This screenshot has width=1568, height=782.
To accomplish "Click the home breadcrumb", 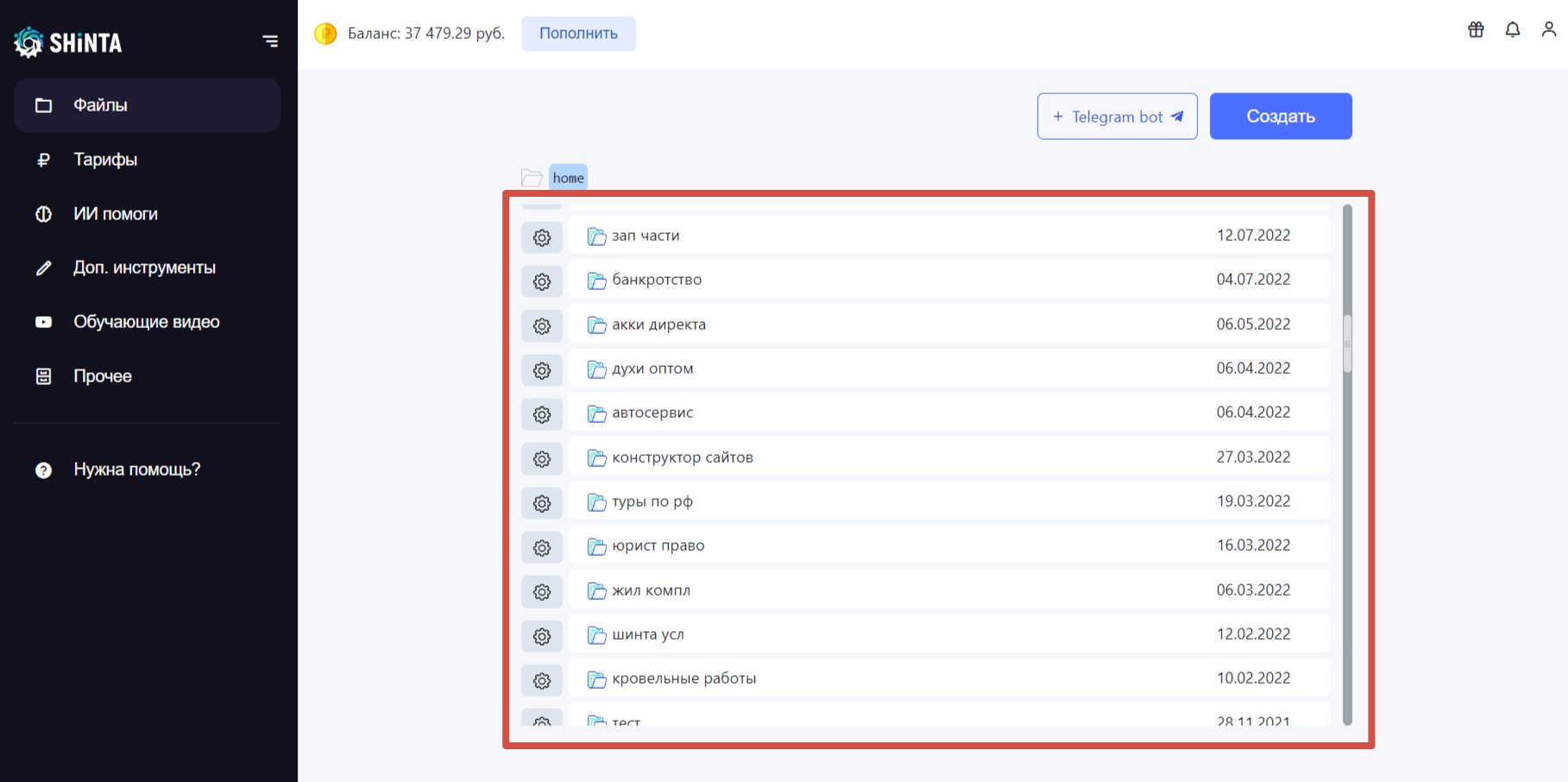I will pyautogui.click(x=568, y=178).
